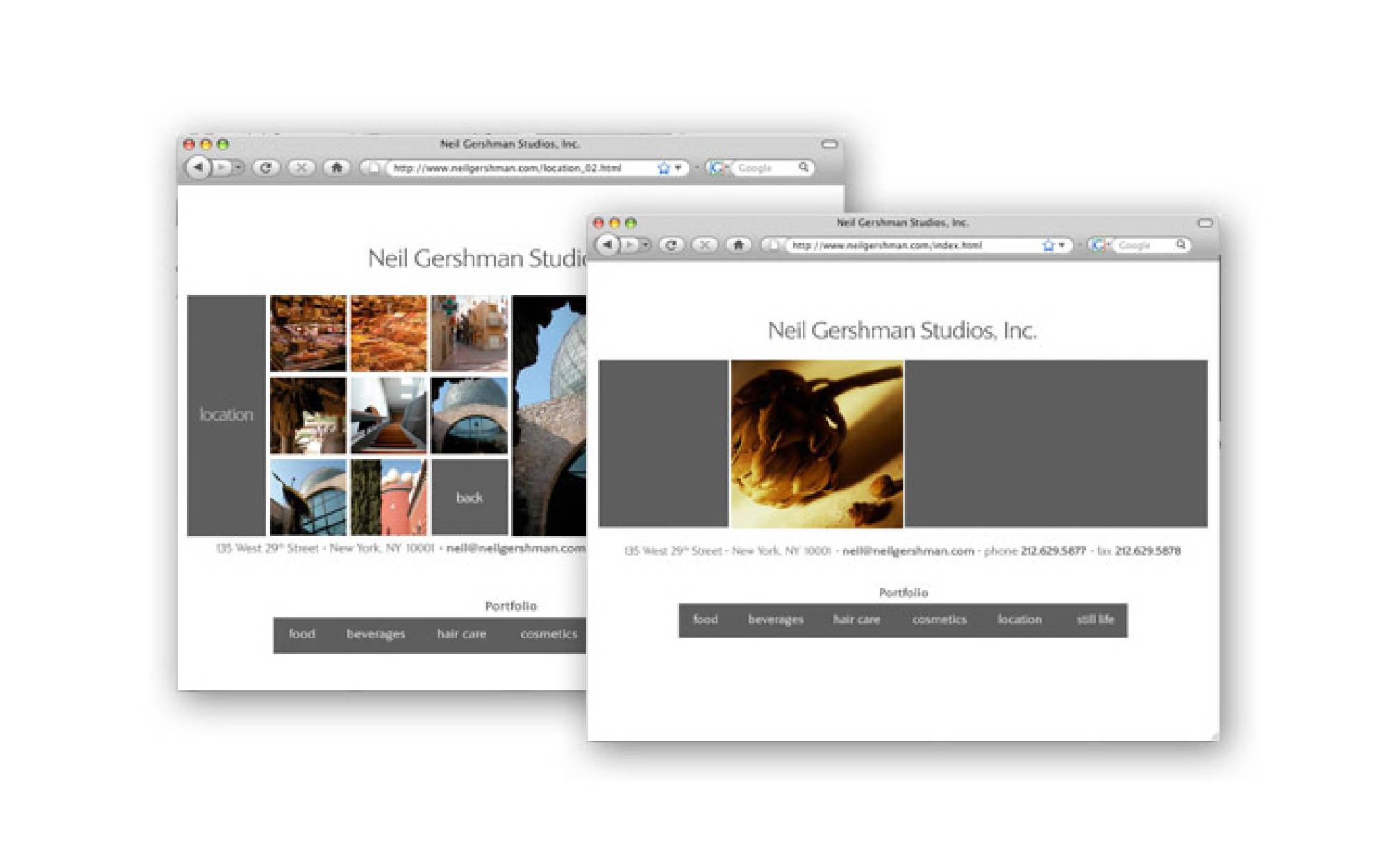The image size is (1389, 868).
Task: Click the yellow minimize button of the front window
Action: pos(614,223)
